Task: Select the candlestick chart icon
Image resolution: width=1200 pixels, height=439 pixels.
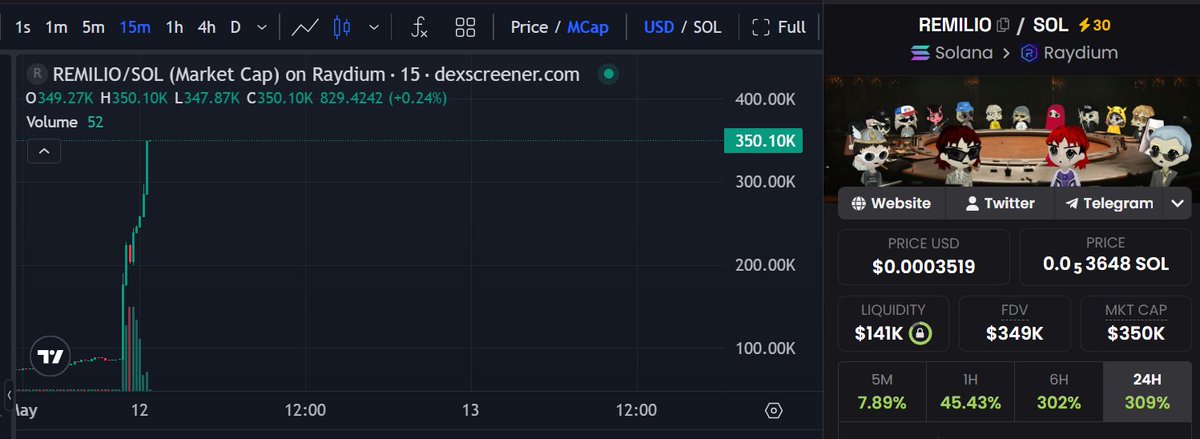Action: click(342, 27)
